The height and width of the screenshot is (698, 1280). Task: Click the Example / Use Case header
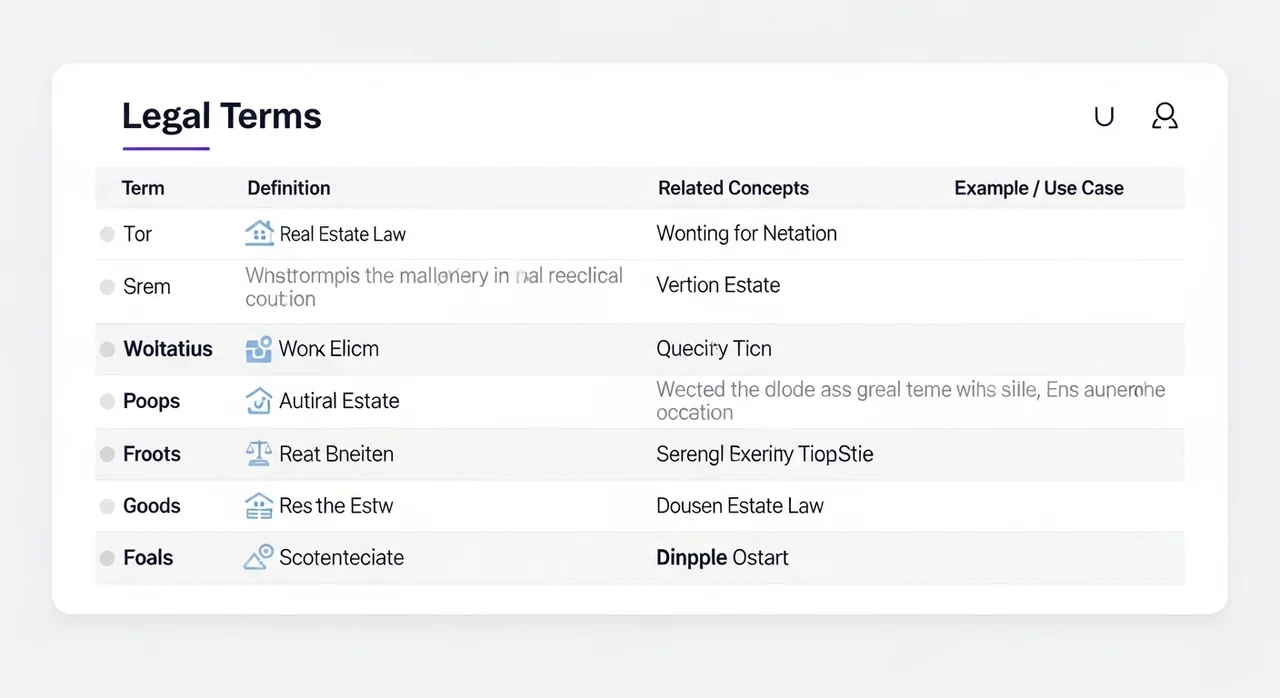pos(1038,188)
